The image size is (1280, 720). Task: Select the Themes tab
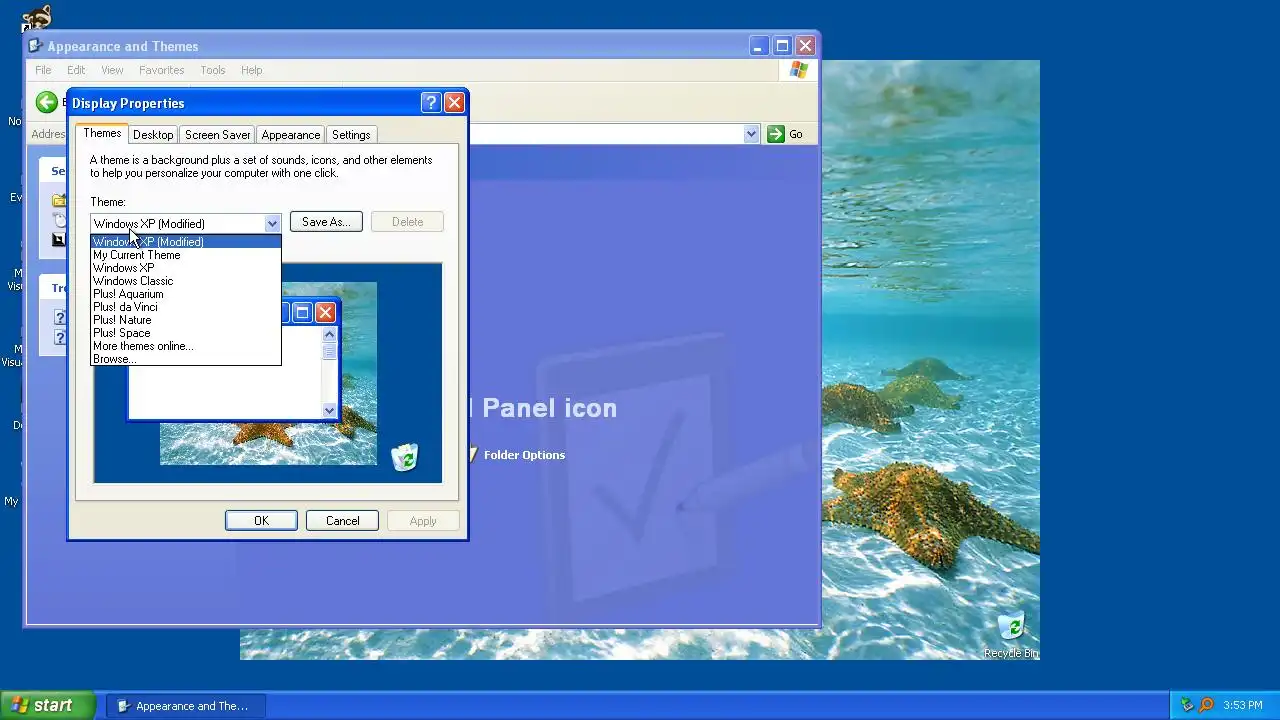click(102, 133)
